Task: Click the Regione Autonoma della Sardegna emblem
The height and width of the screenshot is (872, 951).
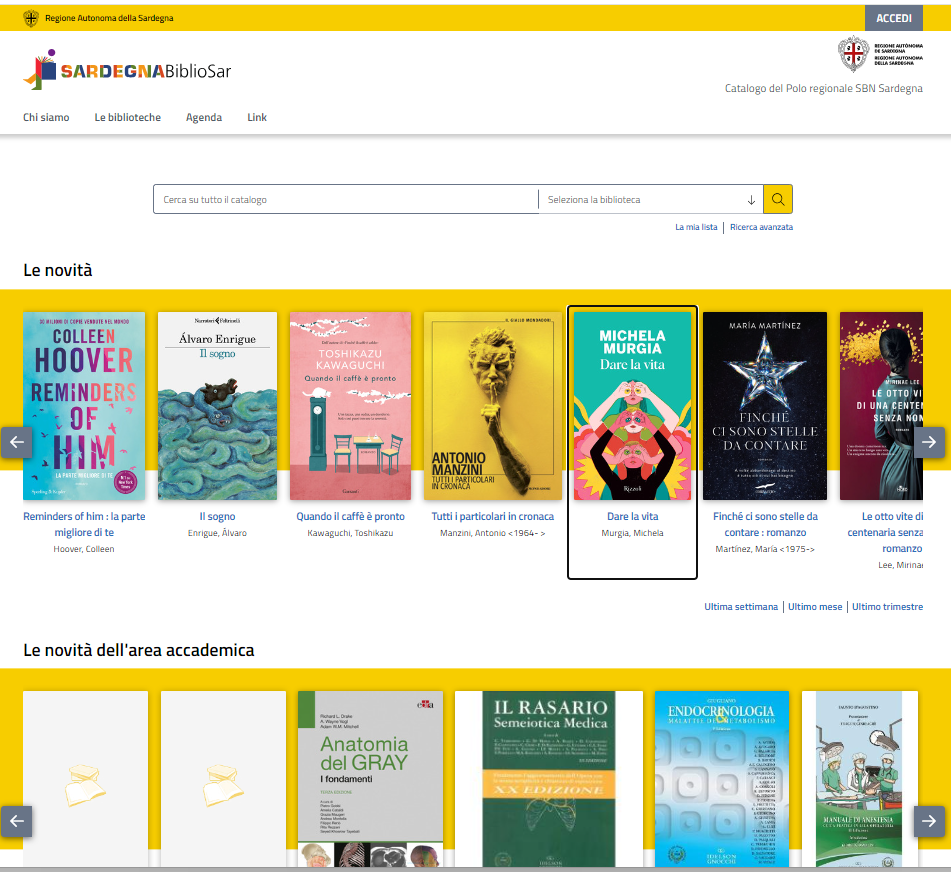Action: (x=853, y=55)
